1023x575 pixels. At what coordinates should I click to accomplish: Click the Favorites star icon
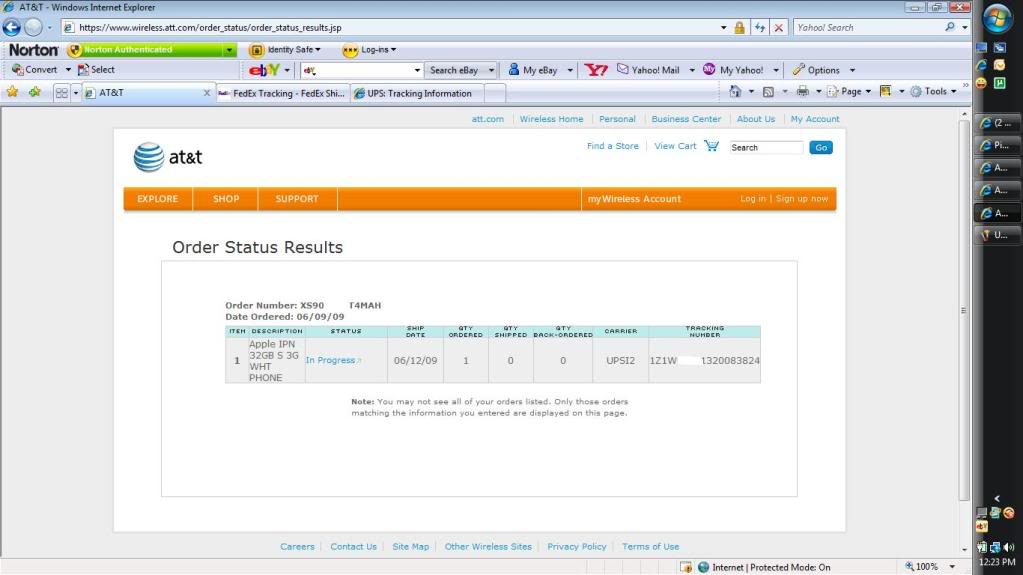point(12,92)
